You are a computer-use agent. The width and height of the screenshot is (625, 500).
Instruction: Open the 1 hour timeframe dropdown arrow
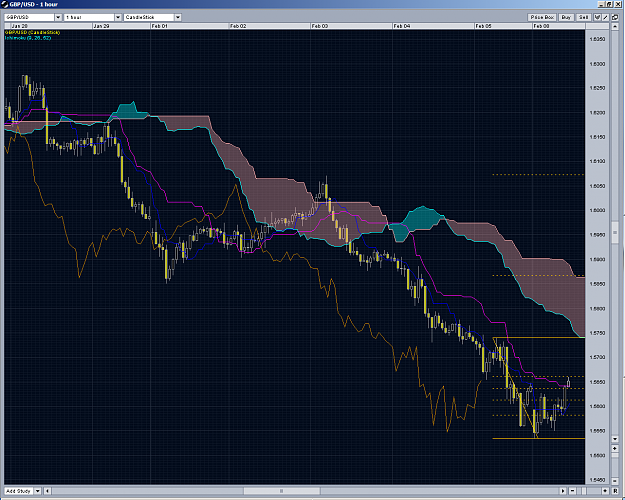(118, 17)
